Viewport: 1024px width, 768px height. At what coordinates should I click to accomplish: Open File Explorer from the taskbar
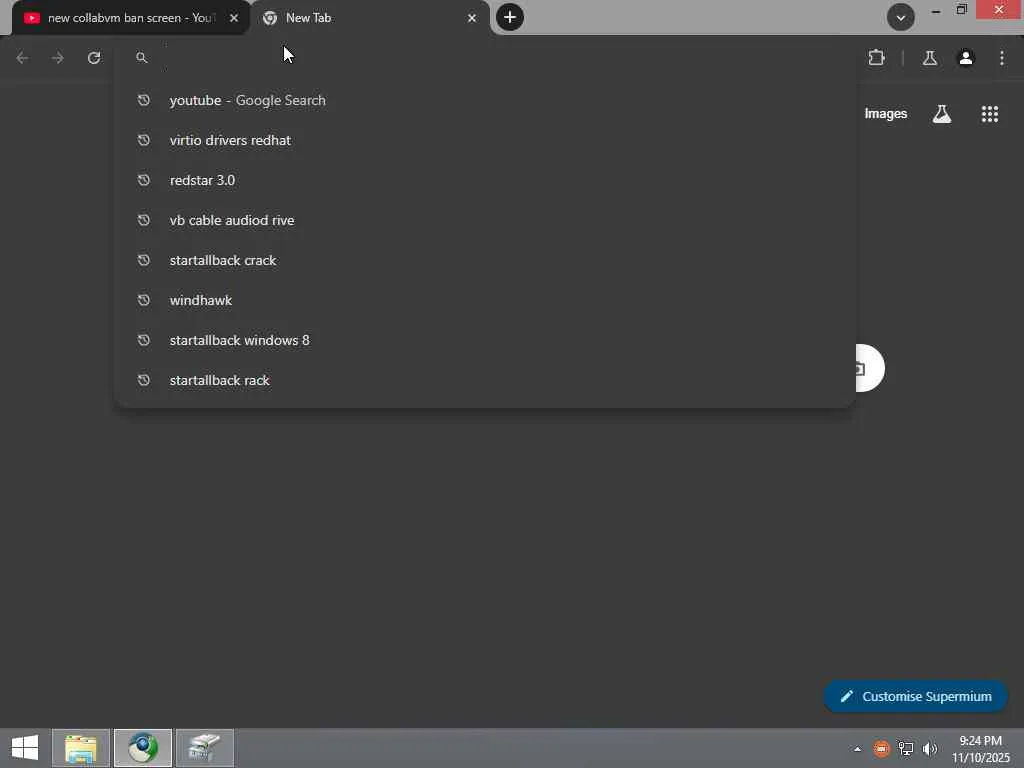pos(81,748)
